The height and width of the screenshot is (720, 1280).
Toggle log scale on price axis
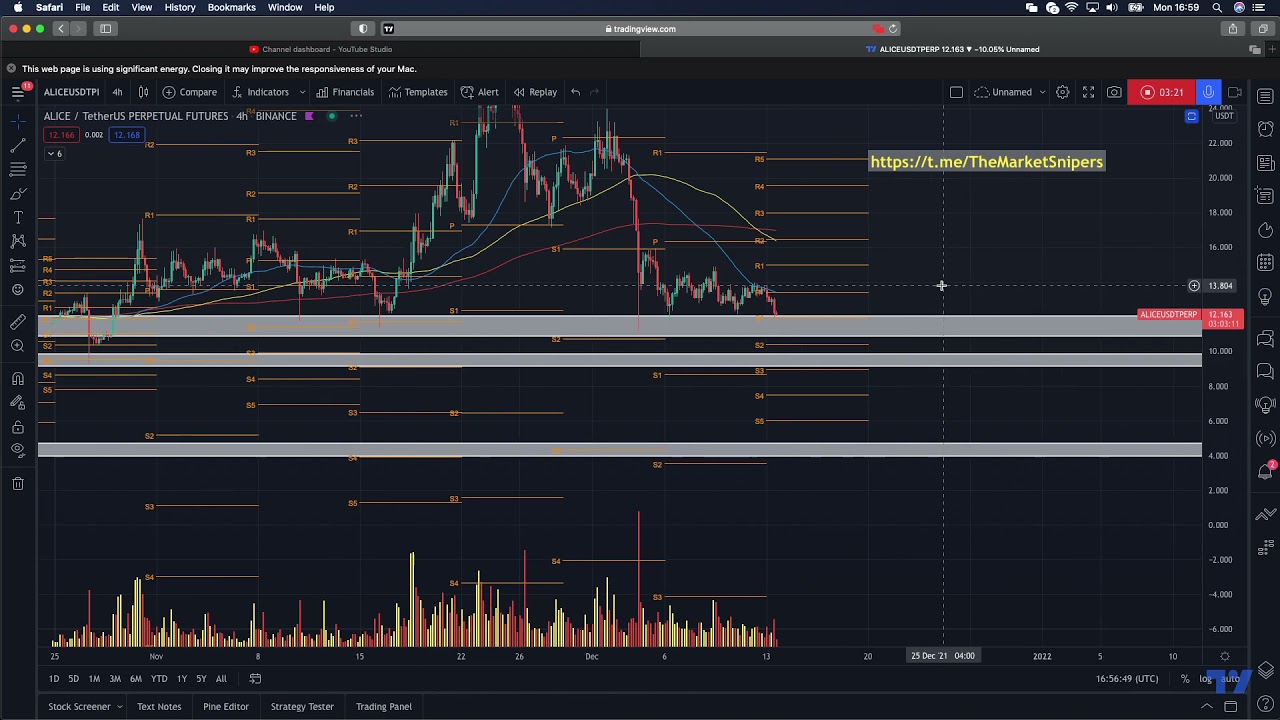(1205, 678)
